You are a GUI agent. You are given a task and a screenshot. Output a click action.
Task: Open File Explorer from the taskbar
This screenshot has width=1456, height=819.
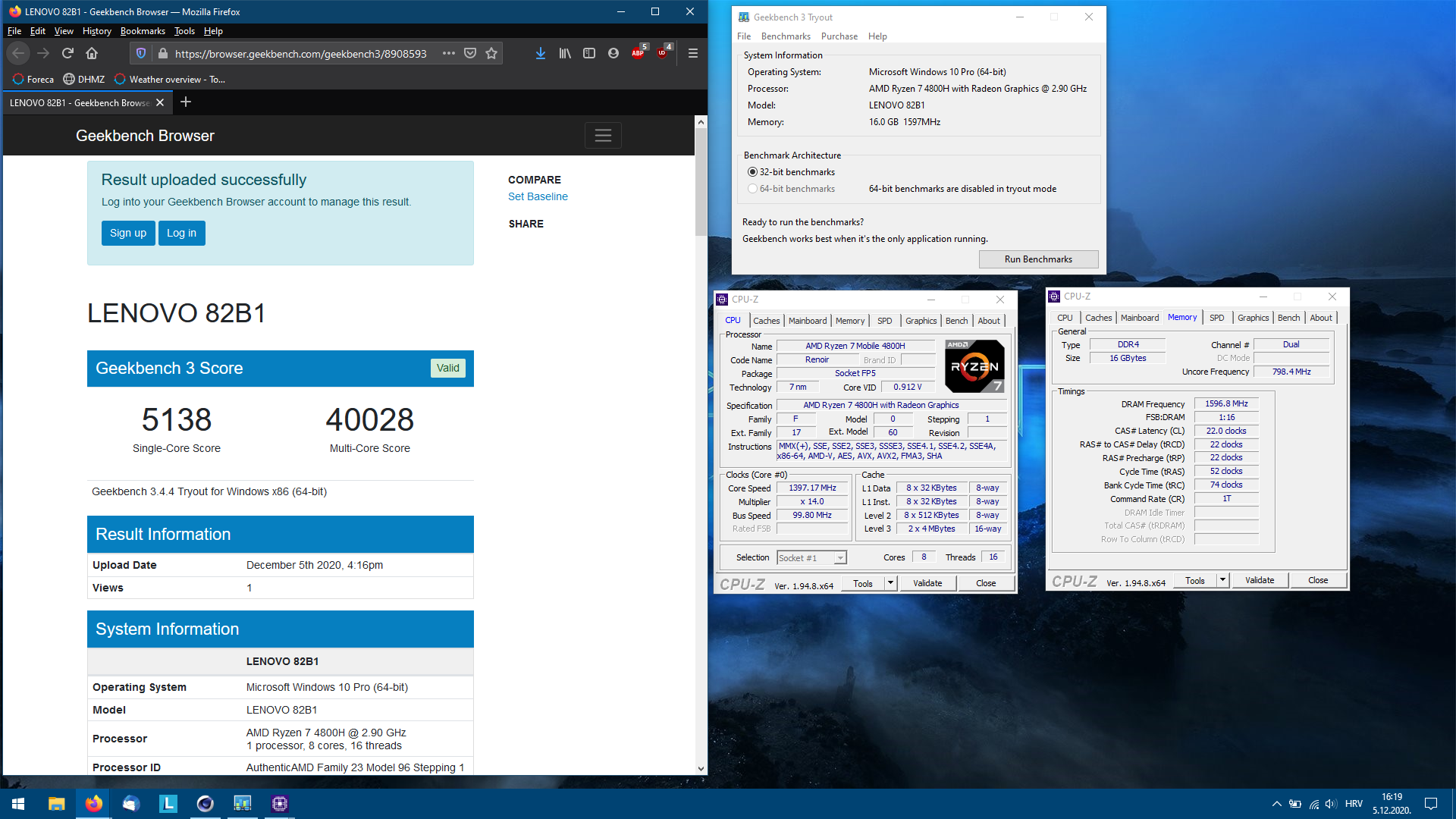coord(56,804)
